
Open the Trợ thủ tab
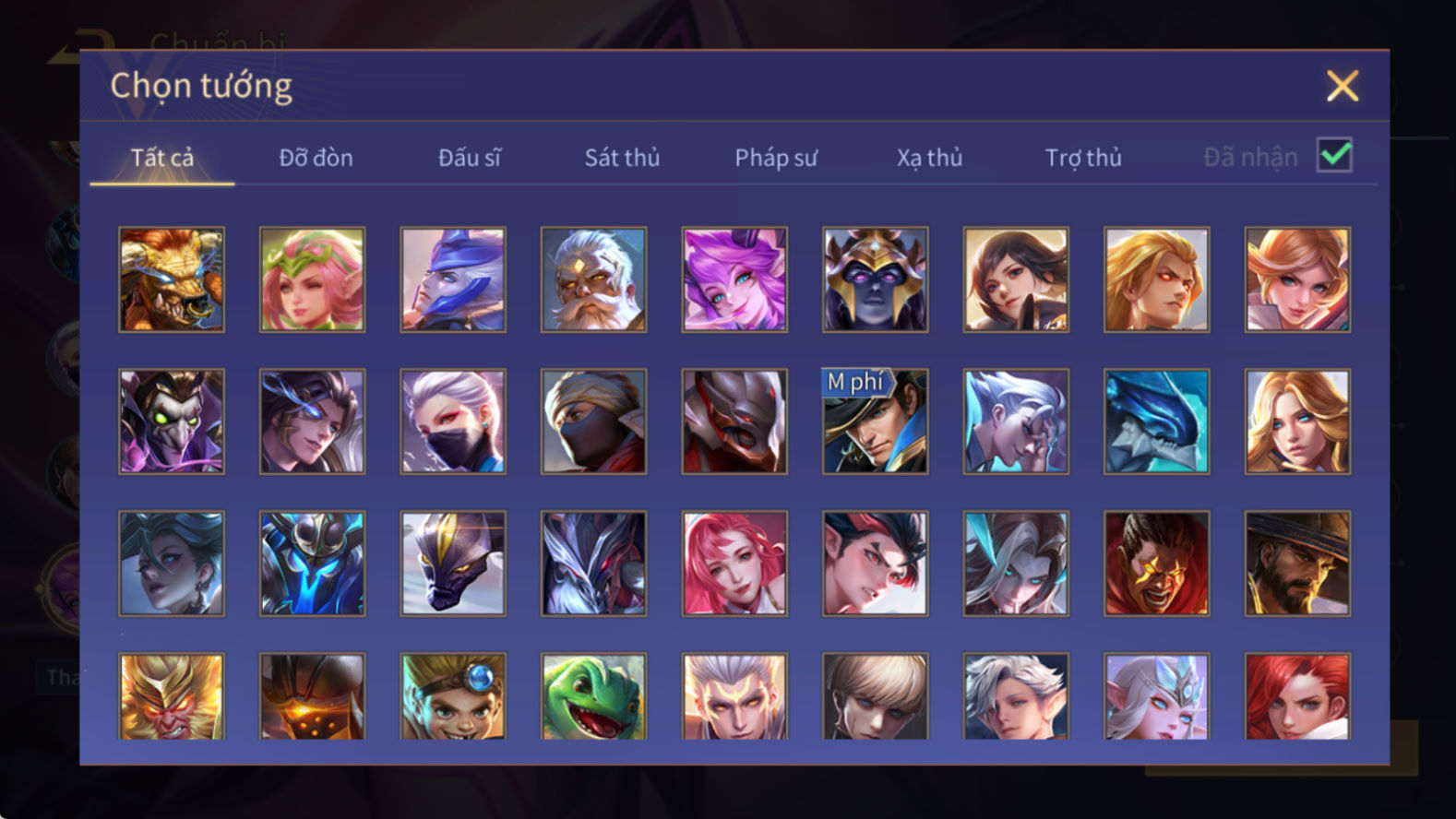(1083, 158)
